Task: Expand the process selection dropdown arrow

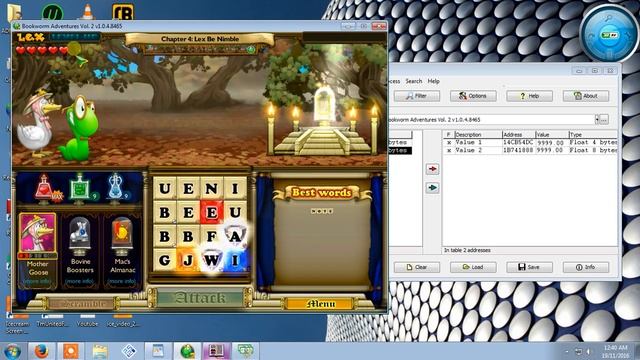Action: point(597,120)
